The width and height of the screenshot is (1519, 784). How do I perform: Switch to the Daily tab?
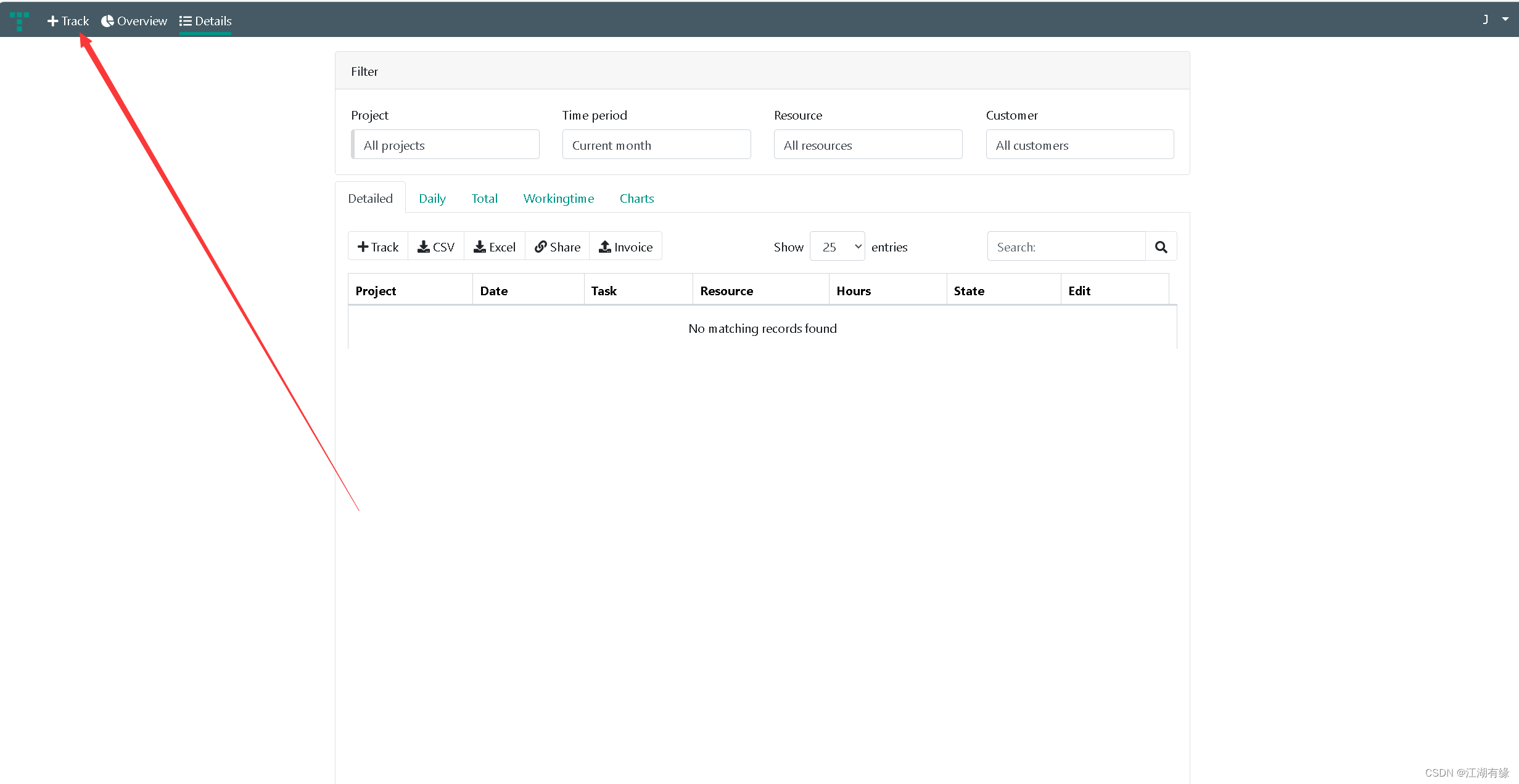click(x=432, y=198)
